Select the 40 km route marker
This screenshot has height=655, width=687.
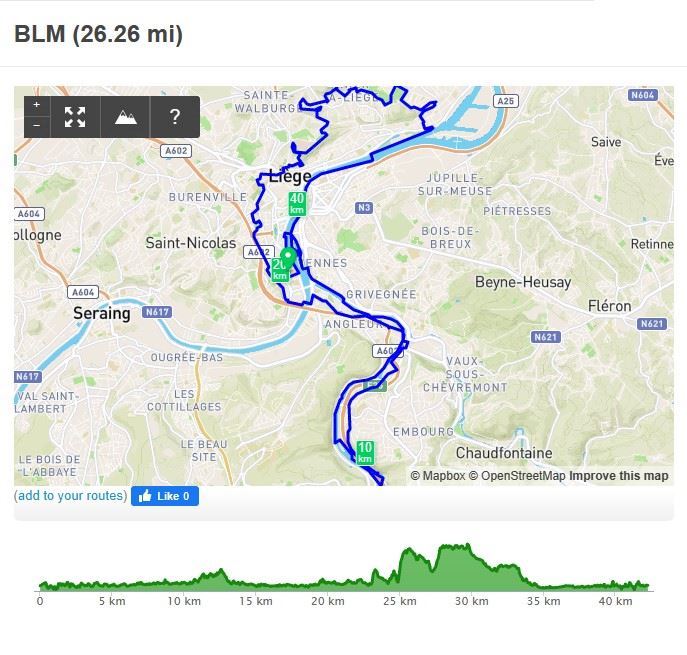click(x=297, y=203)
